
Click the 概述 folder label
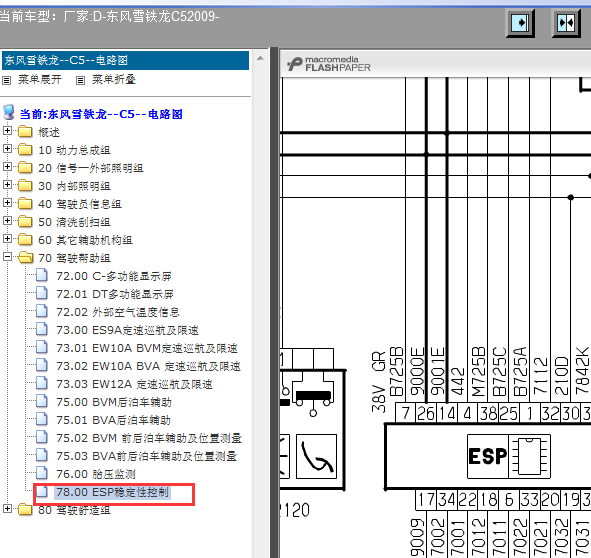(x=49, y=132)
